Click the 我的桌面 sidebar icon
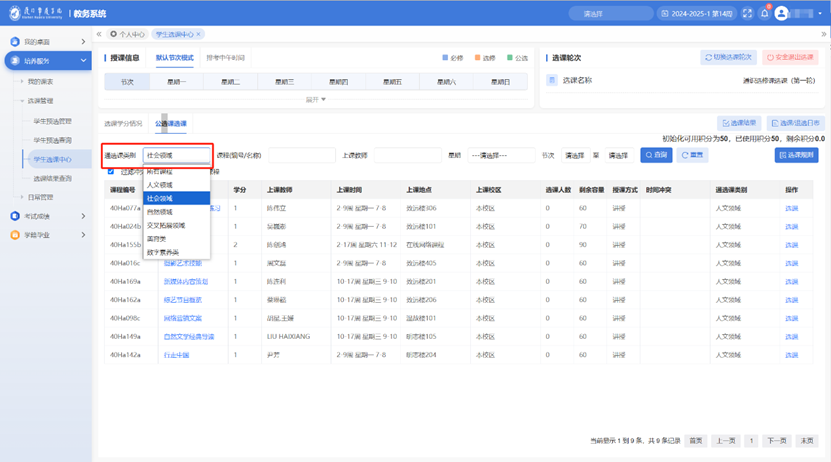 15,42
